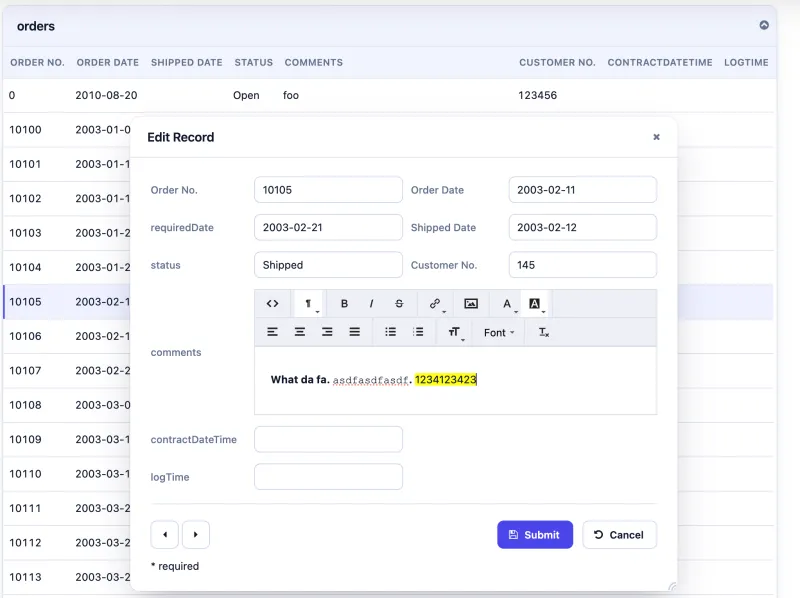
Task: Click the logTime input field
Action: [328, 477]
